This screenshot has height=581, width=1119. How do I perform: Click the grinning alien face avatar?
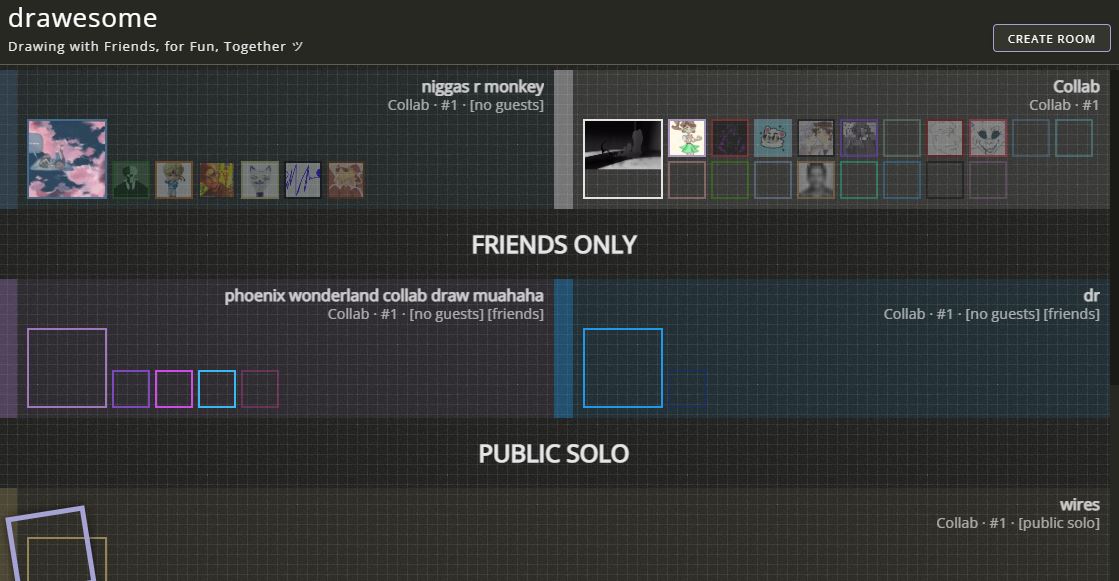988,138
